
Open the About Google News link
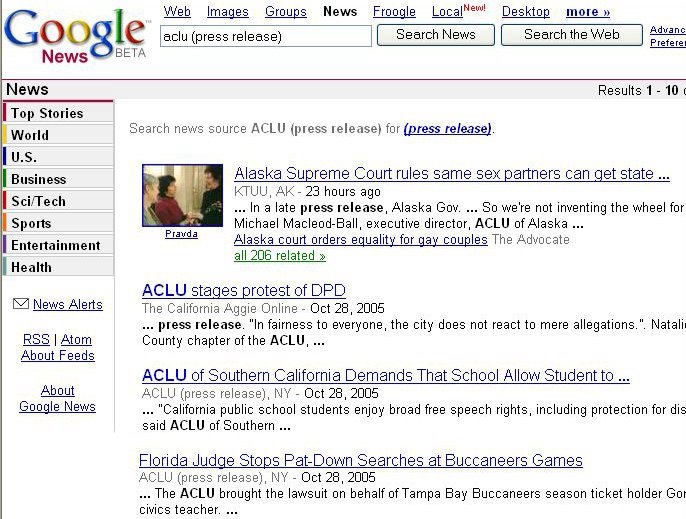coord(57,398)
